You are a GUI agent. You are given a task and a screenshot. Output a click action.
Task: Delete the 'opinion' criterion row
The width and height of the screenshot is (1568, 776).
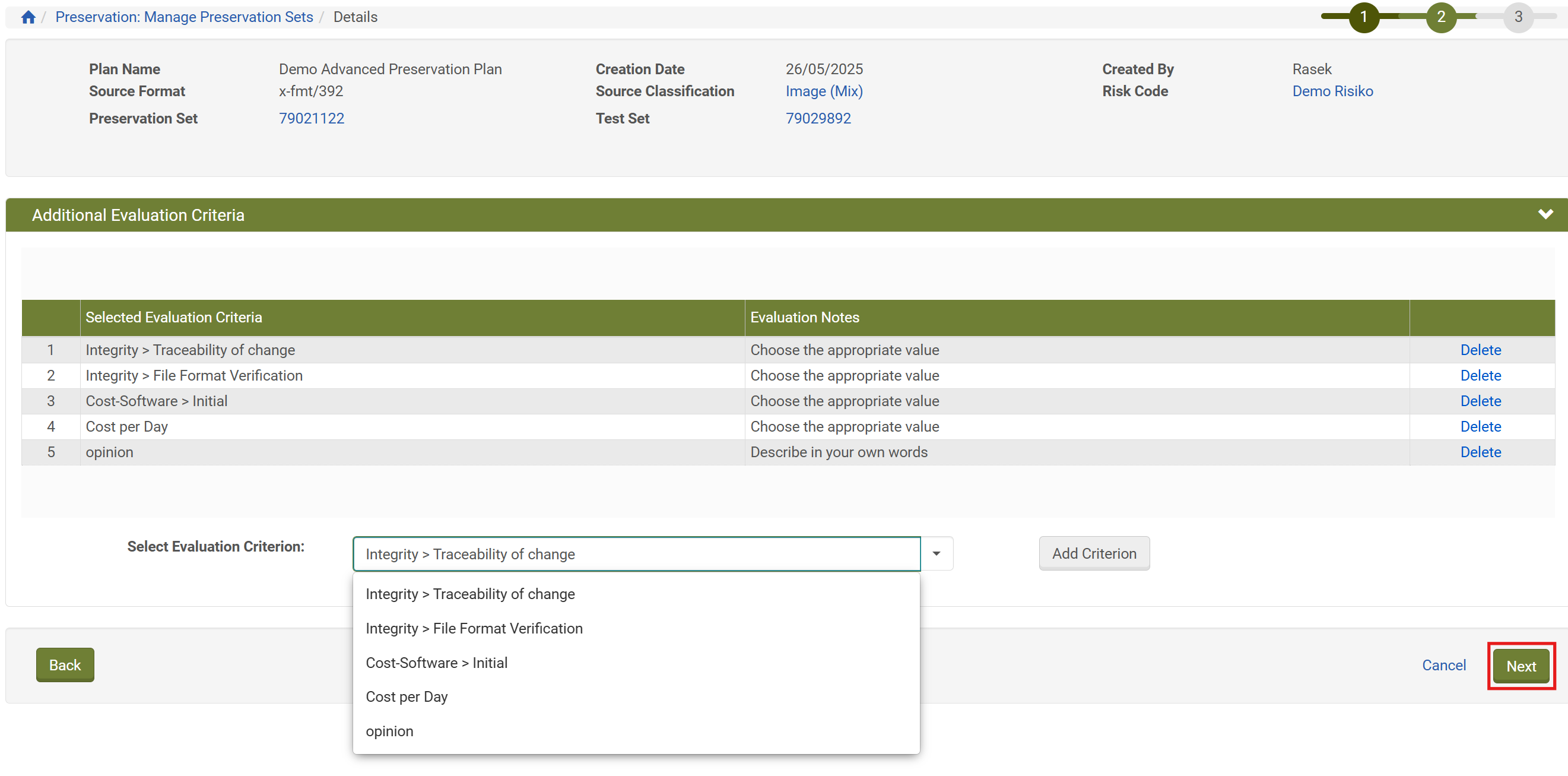1480,452
